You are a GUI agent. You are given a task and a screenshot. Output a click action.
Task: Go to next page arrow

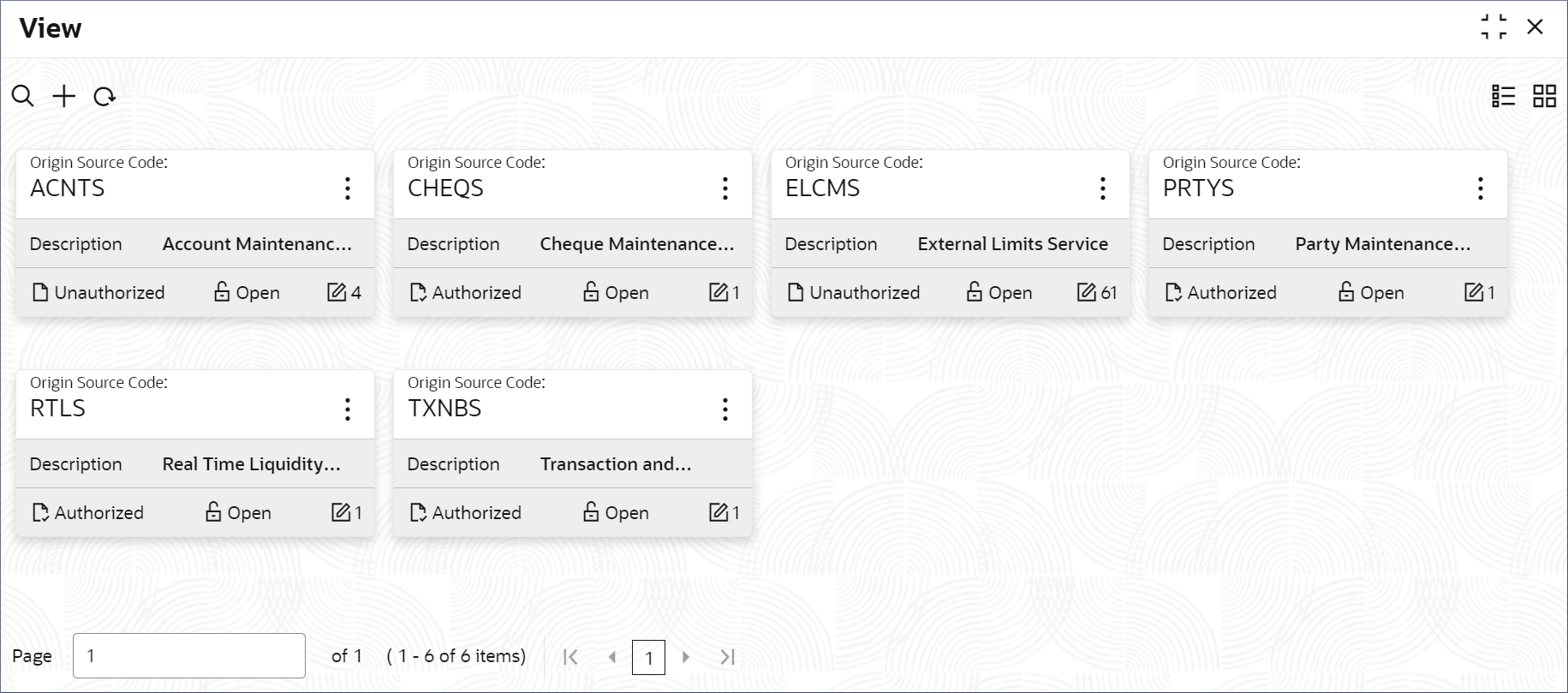[686, 657]
